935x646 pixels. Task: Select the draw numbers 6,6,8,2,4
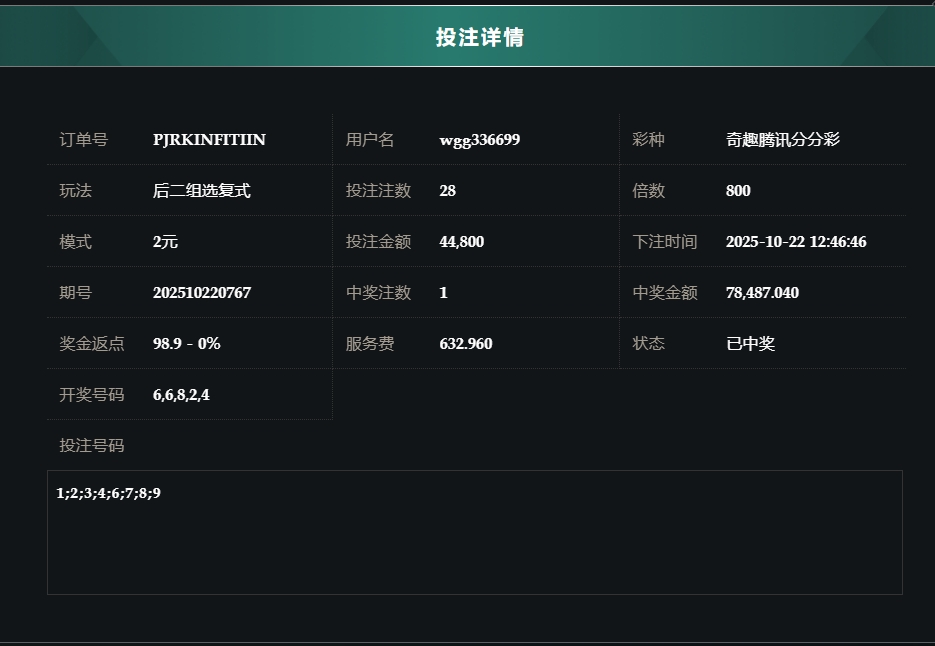(181, 395)
